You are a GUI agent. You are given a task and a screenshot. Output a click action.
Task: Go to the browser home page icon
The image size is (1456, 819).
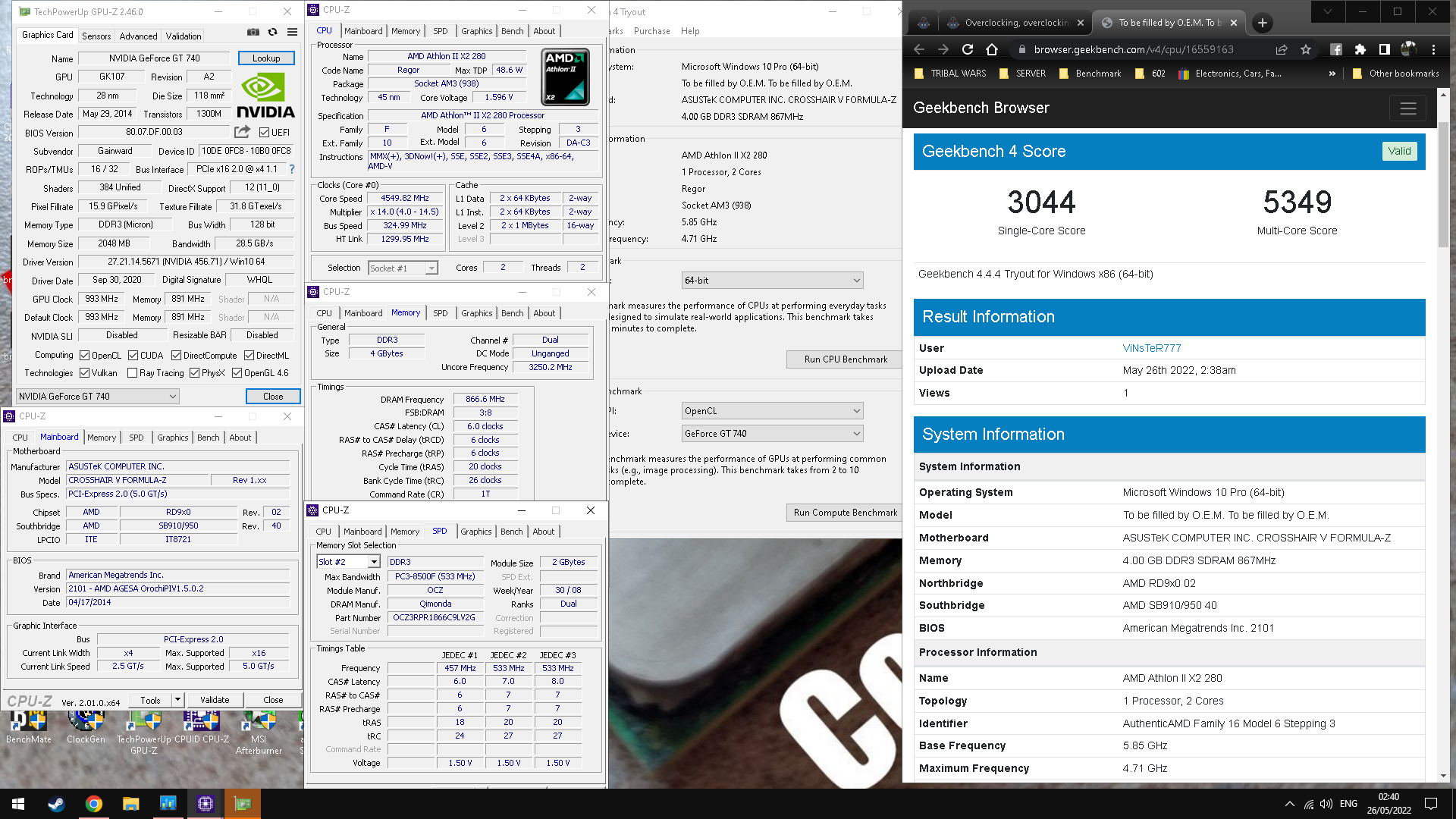tap(992, 49)
